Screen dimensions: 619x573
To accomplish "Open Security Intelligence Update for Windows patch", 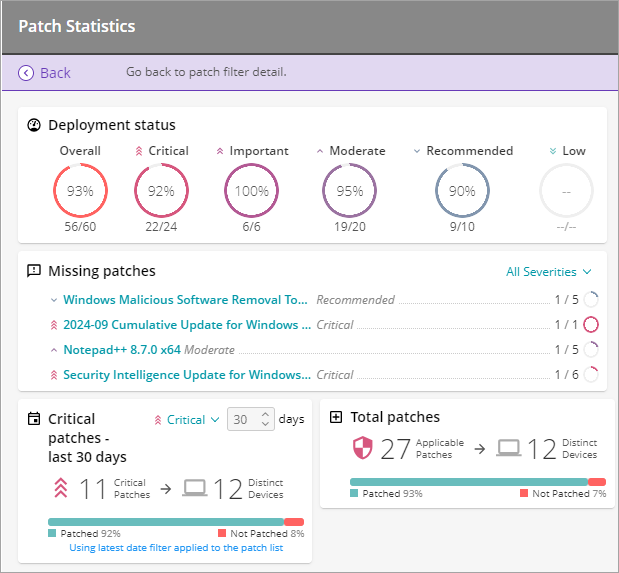I will pos(186,375).
